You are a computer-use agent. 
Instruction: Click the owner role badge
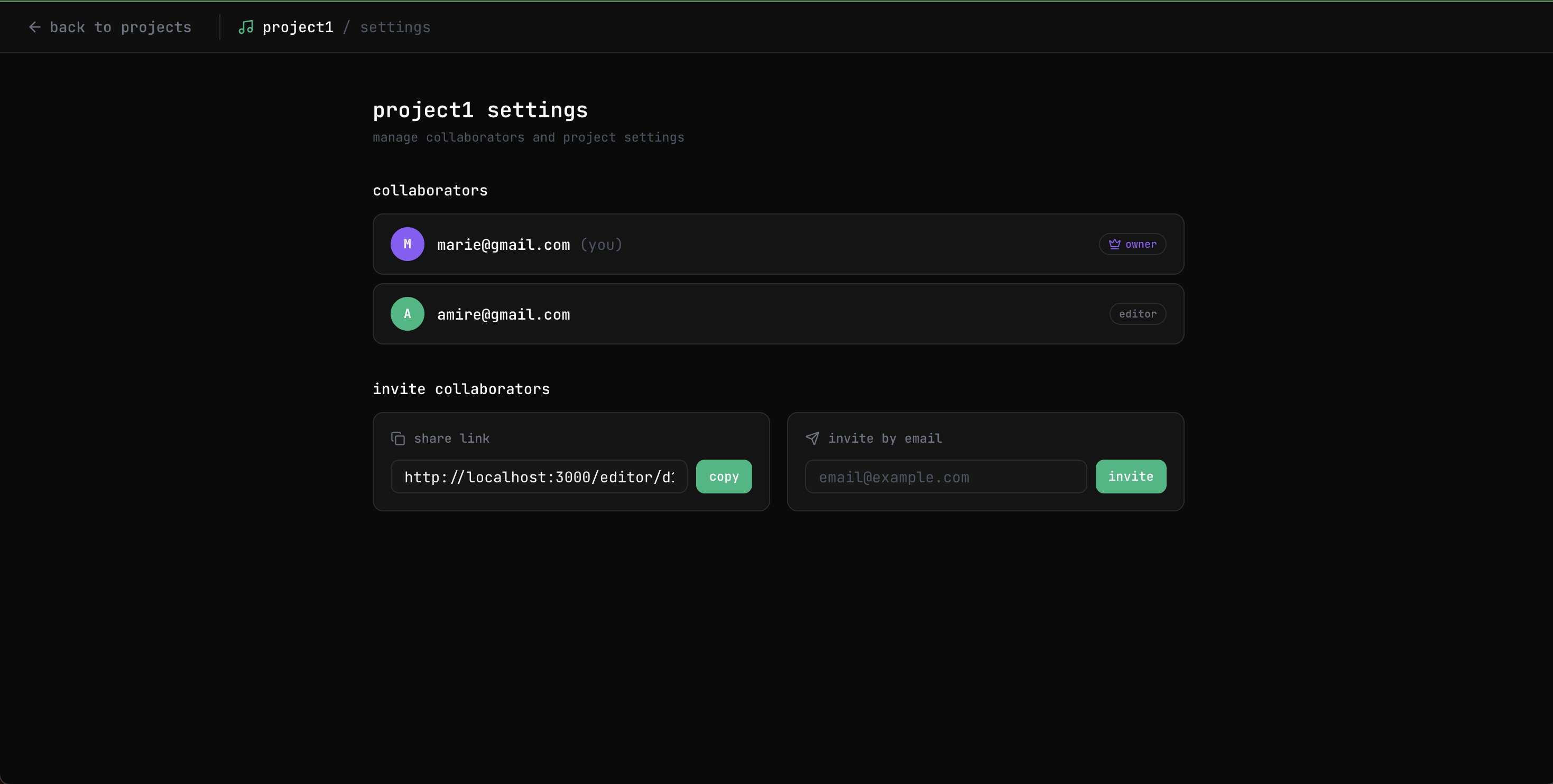coord(1132,244)
